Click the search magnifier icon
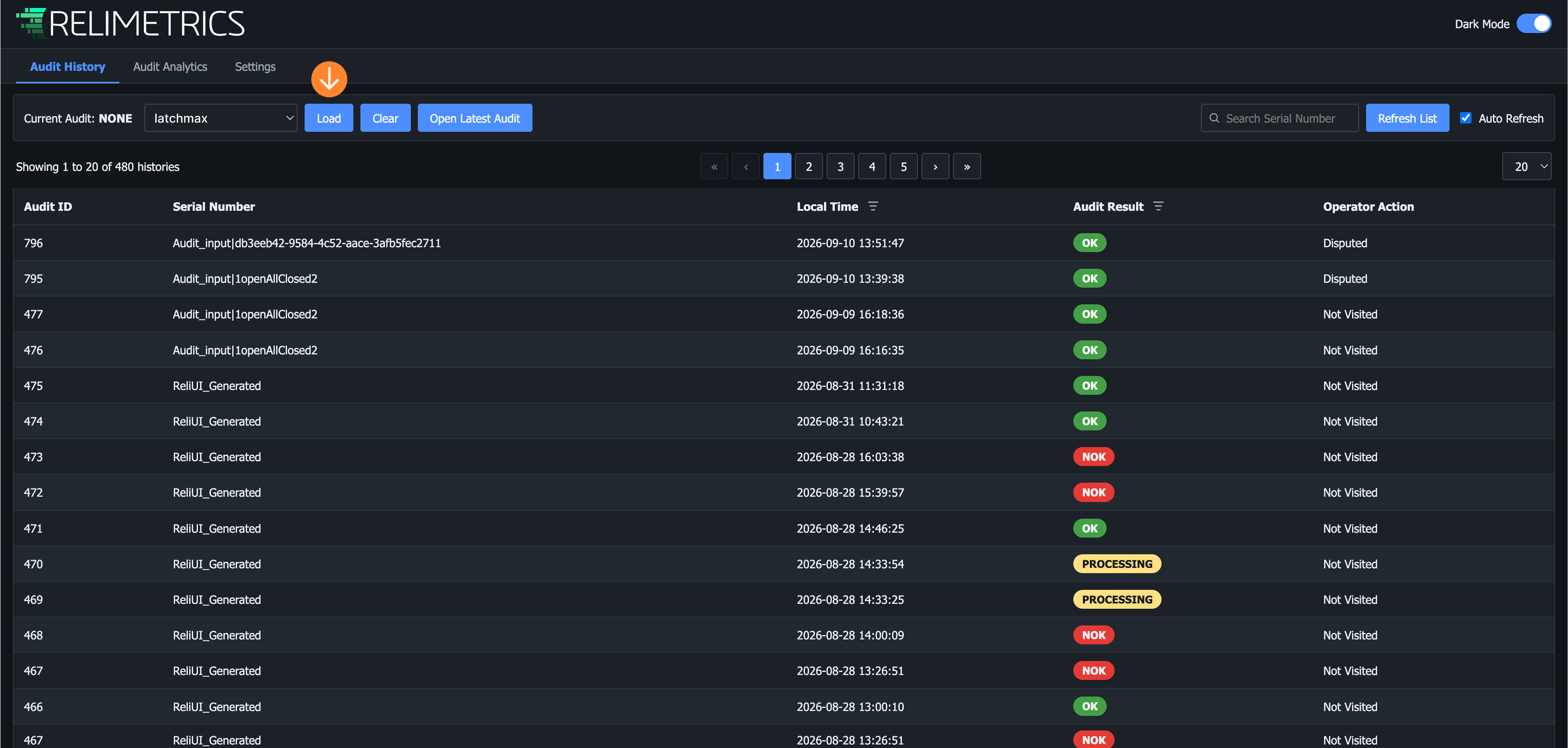The height and width of the screenshot is (748, 1568). (x=1214, y=118)
